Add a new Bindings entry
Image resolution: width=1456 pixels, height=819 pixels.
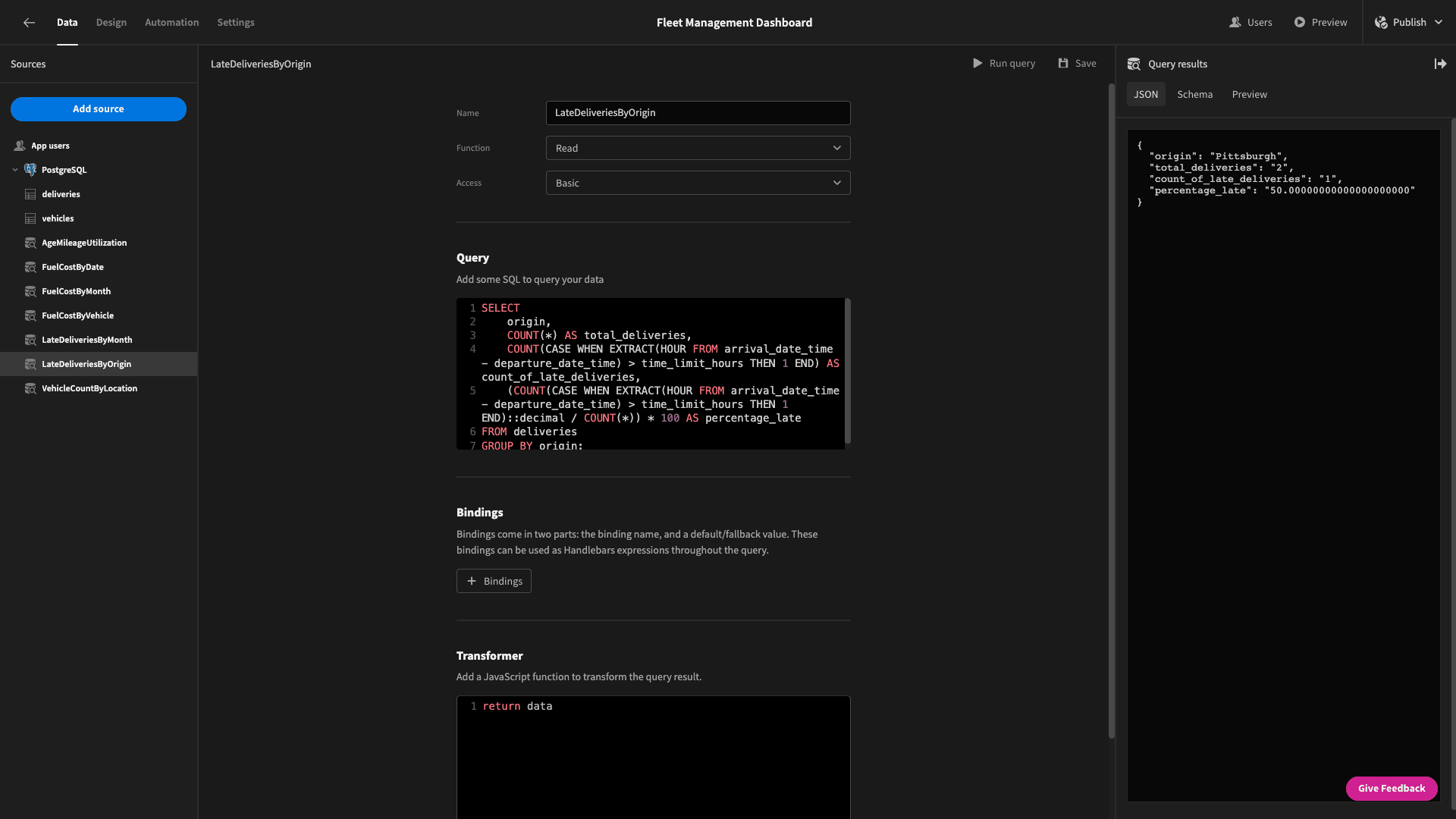tap(494, 581)
